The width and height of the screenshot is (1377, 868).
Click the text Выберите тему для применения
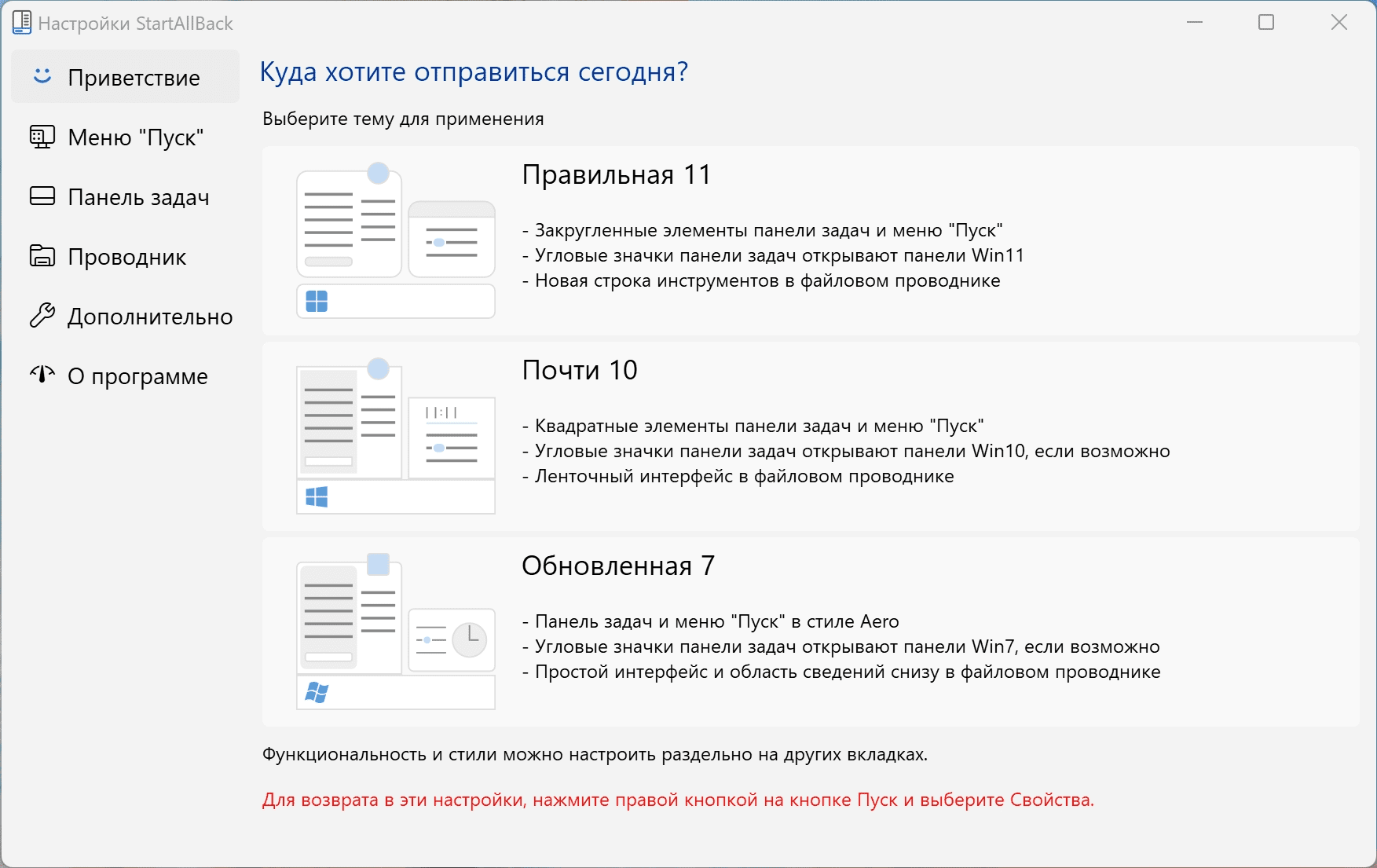(403, 119)
